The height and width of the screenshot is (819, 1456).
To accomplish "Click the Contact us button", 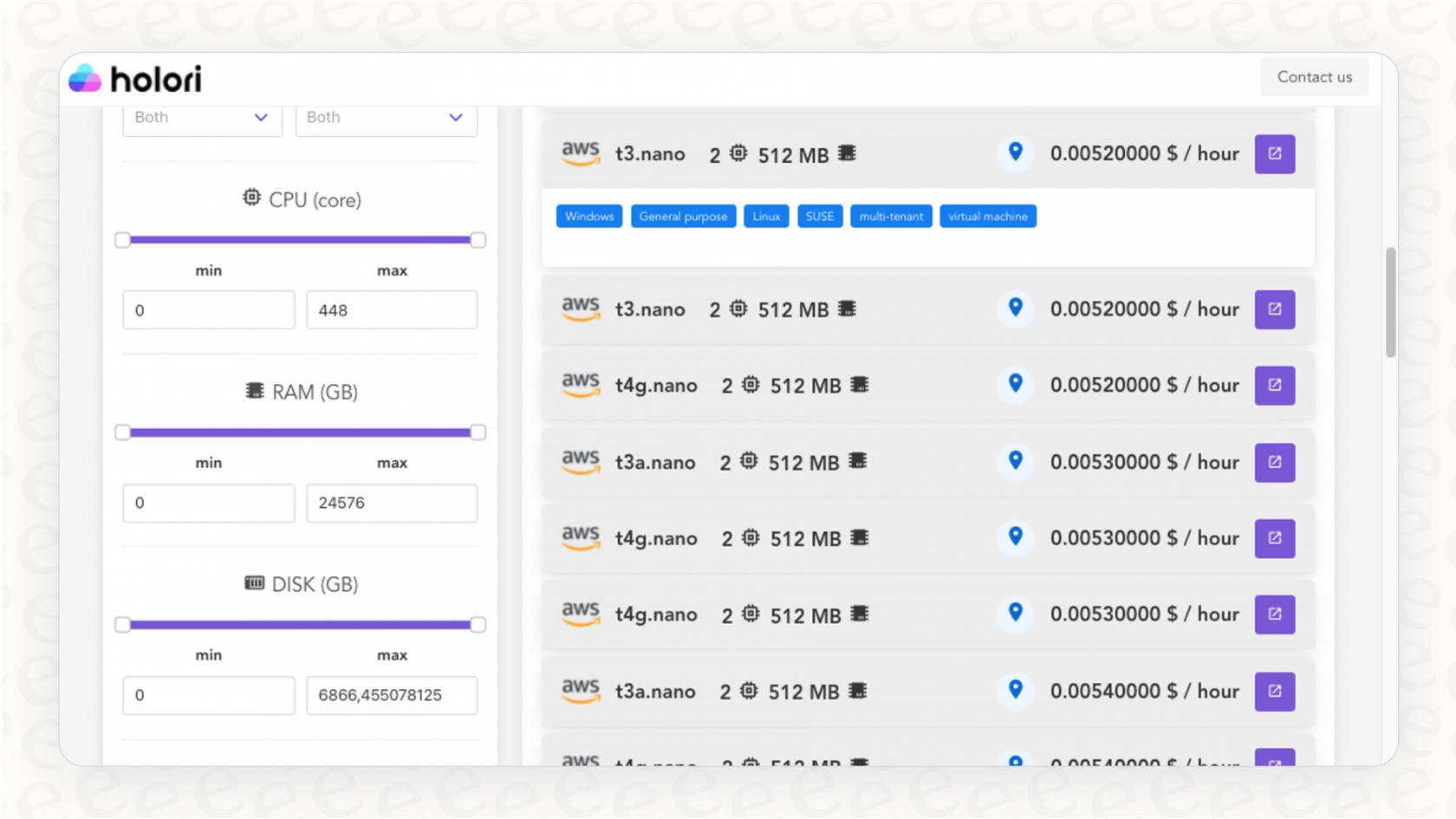I will click(x=1314, y=77).
